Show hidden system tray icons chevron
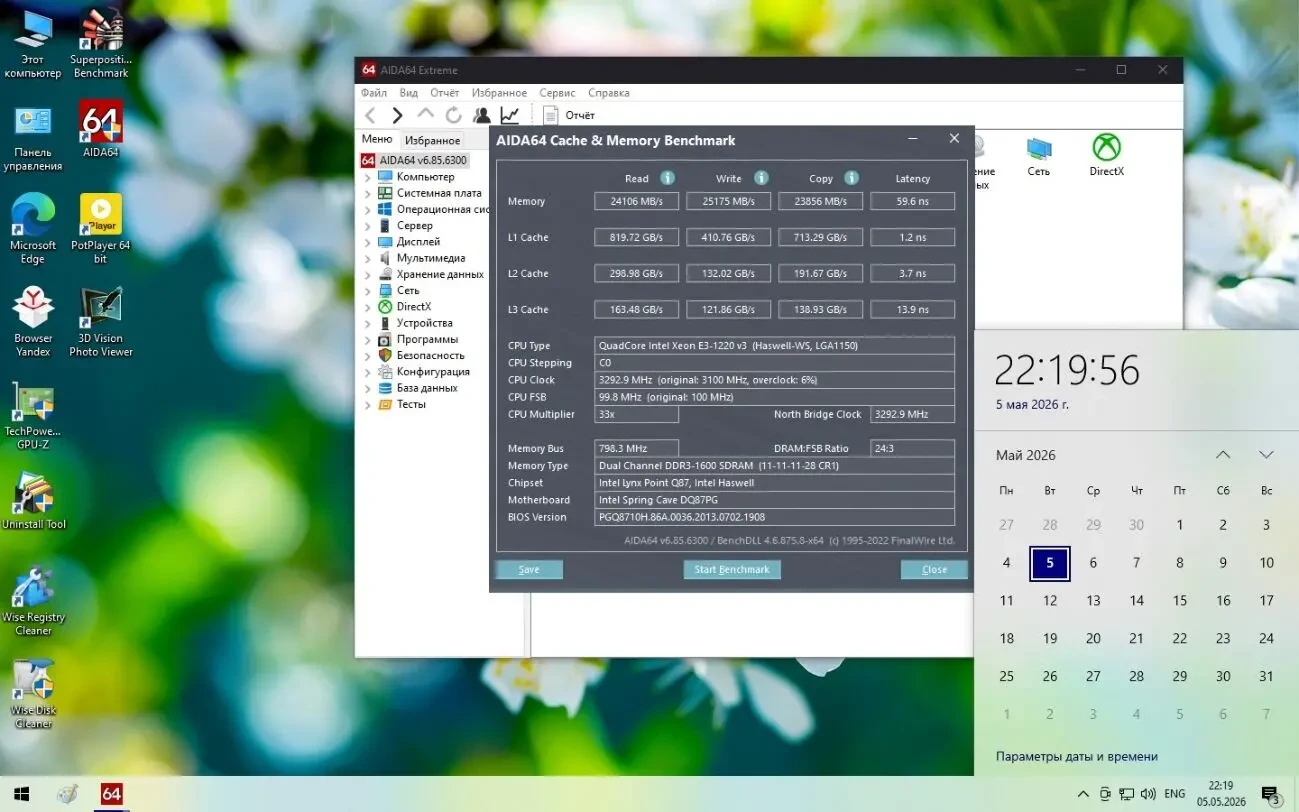 pos(1083,794)
